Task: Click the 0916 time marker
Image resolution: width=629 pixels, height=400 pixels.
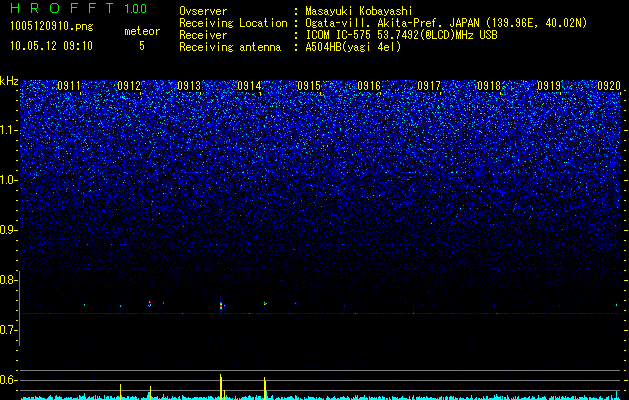Action: [x=369, y=86]
